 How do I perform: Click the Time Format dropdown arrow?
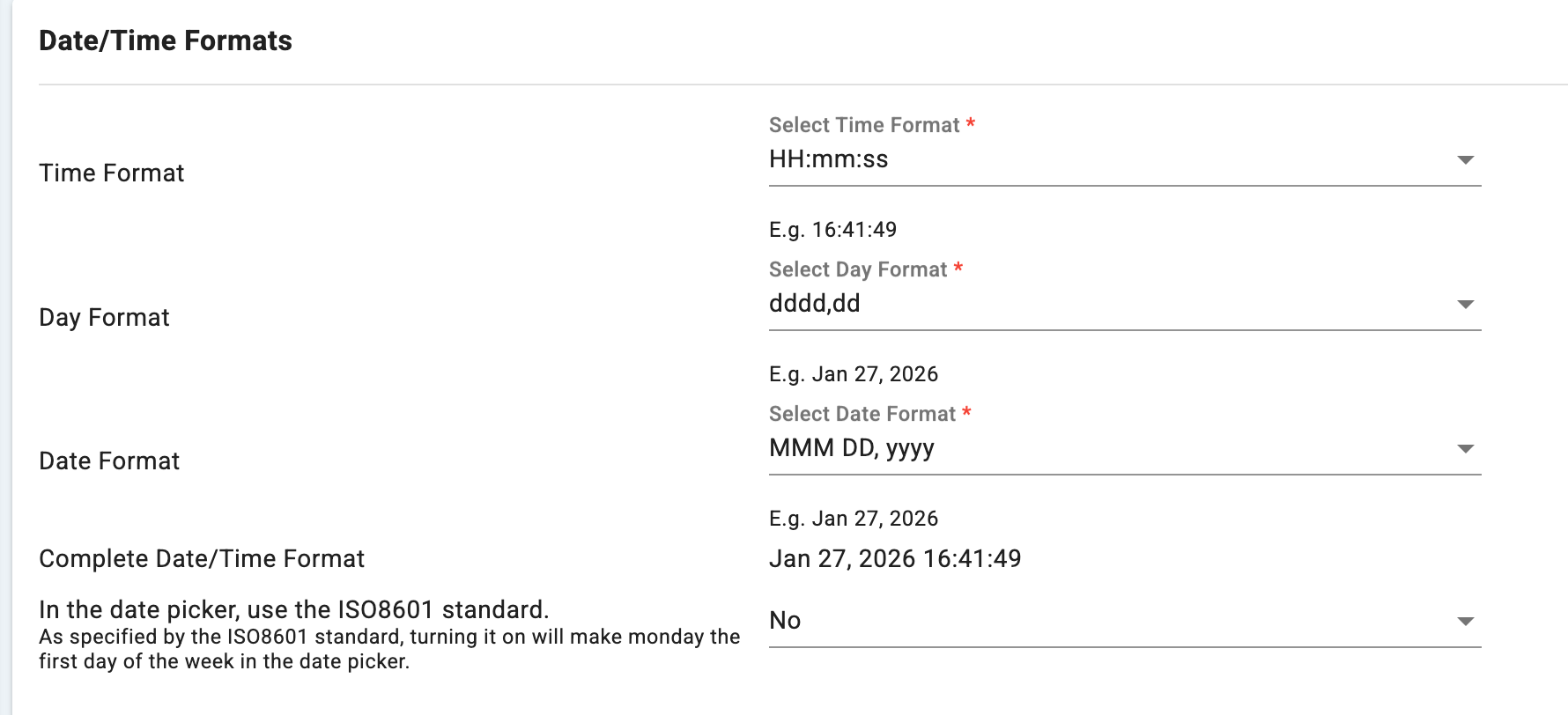1465,160
